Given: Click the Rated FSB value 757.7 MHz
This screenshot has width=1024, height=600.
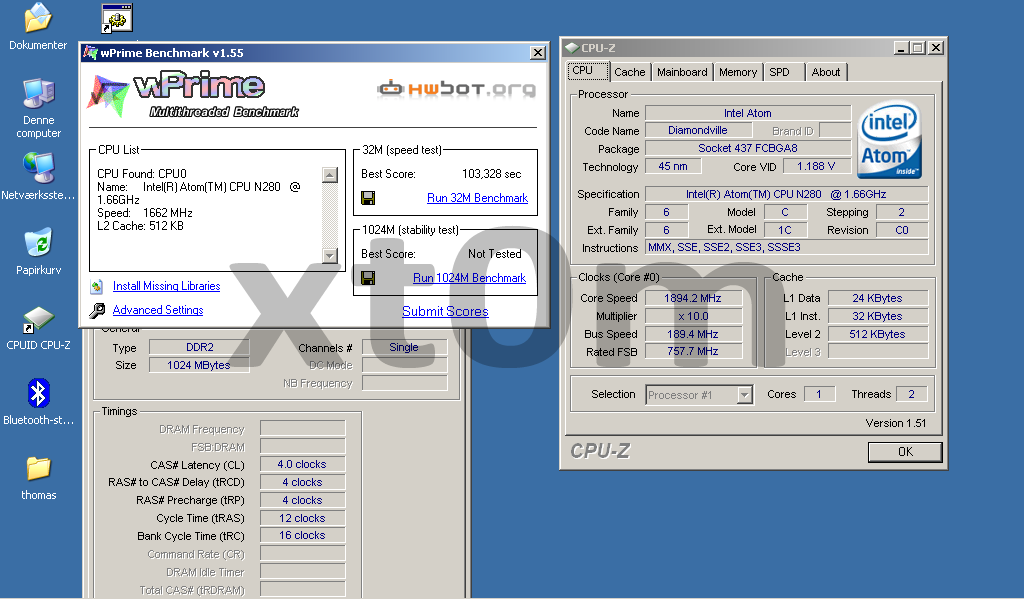Looking at the screenshot, I should (x=694, y=351).
